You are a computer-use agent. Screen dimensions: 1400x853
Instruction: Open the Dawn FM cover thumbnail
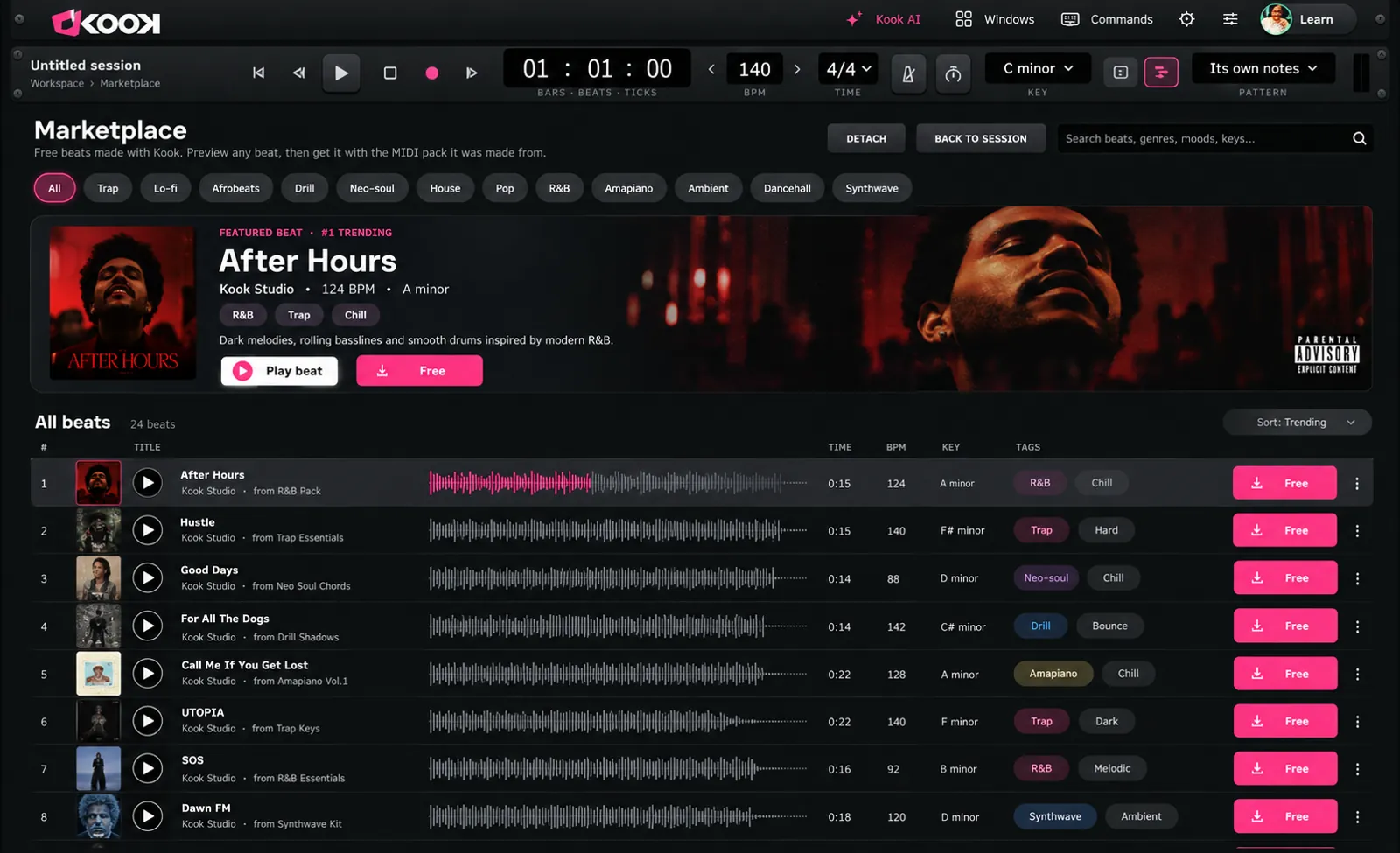click(98, 816)
